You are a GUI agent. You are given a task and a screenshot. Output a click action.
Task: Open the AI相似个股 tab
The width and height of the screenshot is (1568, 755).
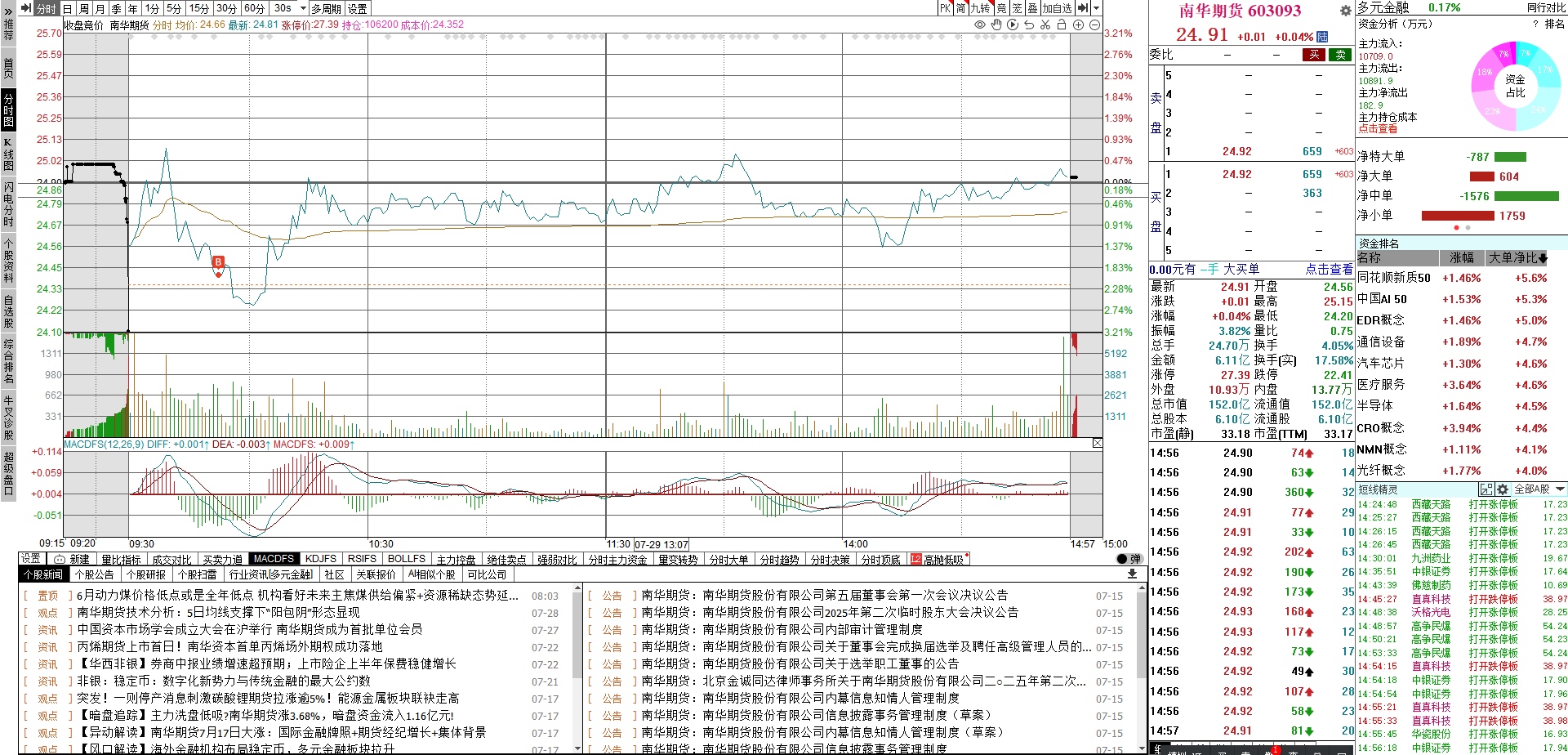[x=431, y=574]
